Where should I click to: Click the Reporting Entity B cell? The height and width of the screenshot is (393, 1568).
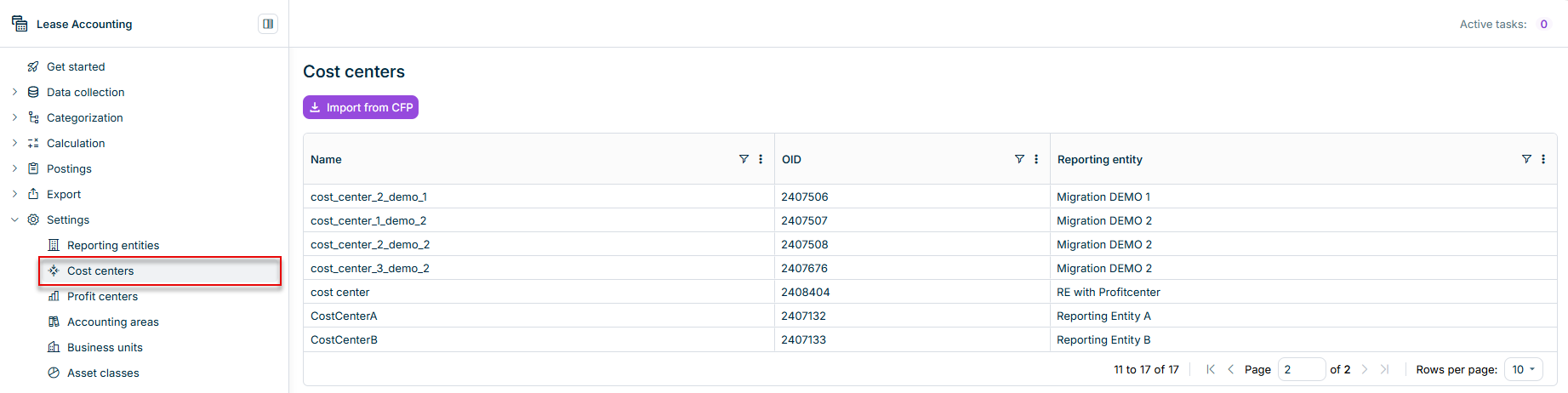pos(1103,339)
